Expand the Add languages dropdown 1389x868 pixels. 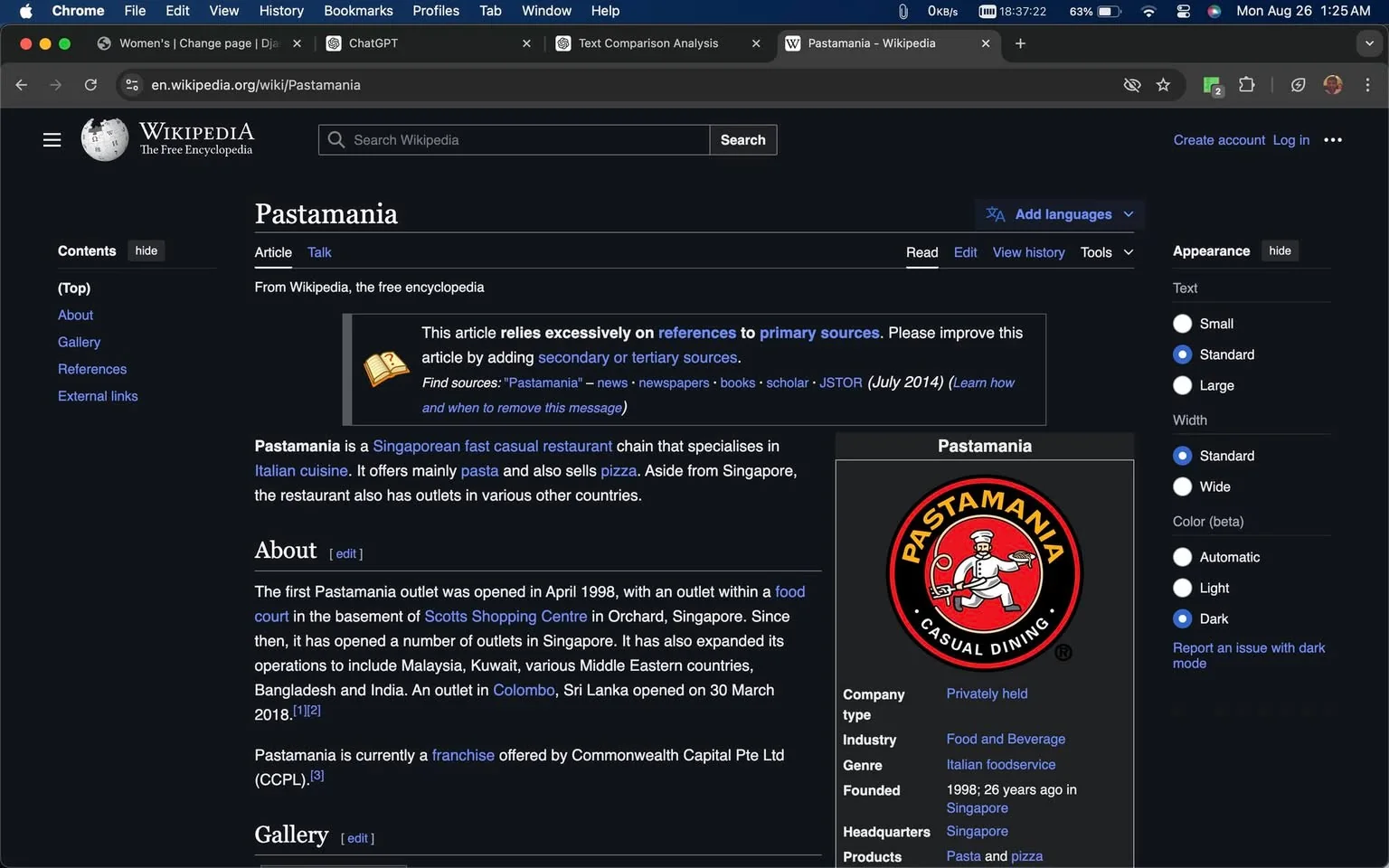pyautogui.click(x=1060, y=213)
